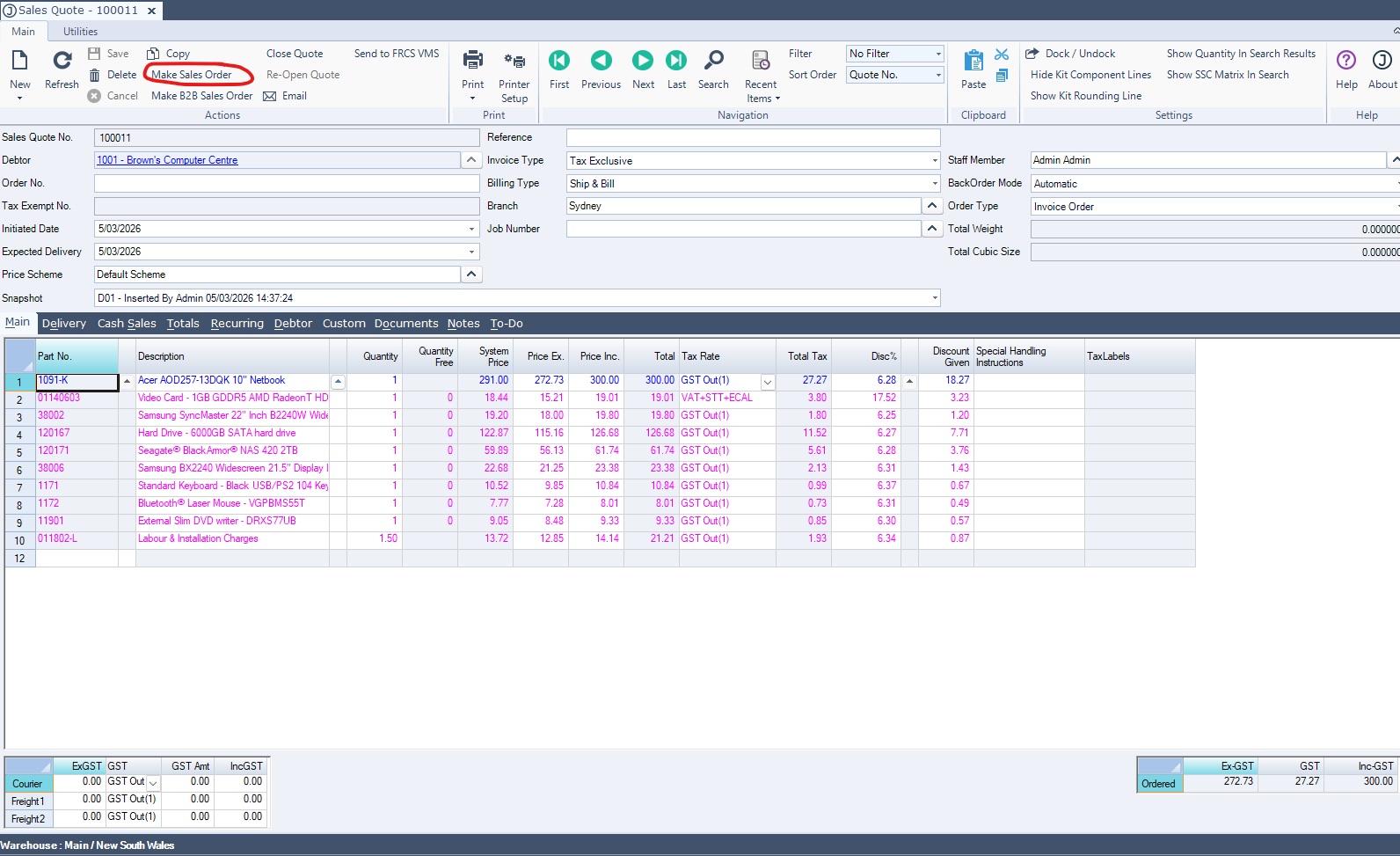Toggle Show Kit Rounding Line
This screenshot has width=1400, height=856.
click(x=1086, y=96)
